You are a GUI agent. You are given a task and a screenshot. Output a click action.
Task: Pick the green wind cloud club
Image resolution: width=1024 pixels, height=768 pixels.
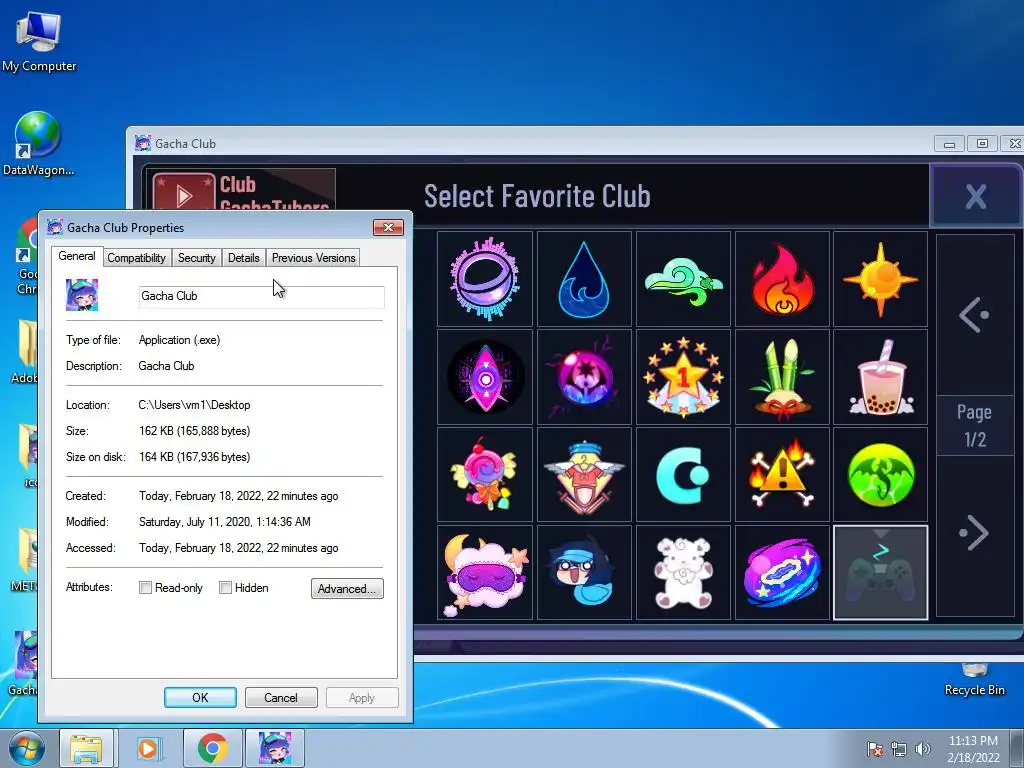point(683,279)
